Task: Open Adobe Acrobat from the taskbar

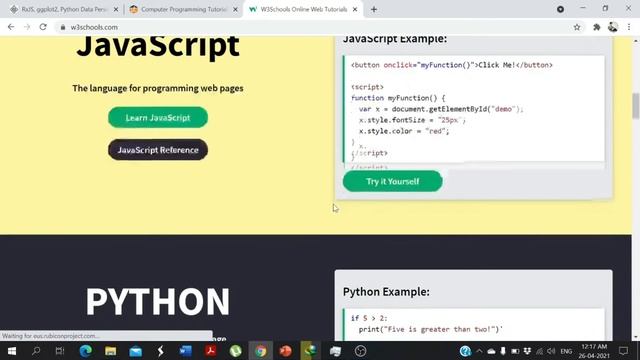Action: [x=211, y=351]
